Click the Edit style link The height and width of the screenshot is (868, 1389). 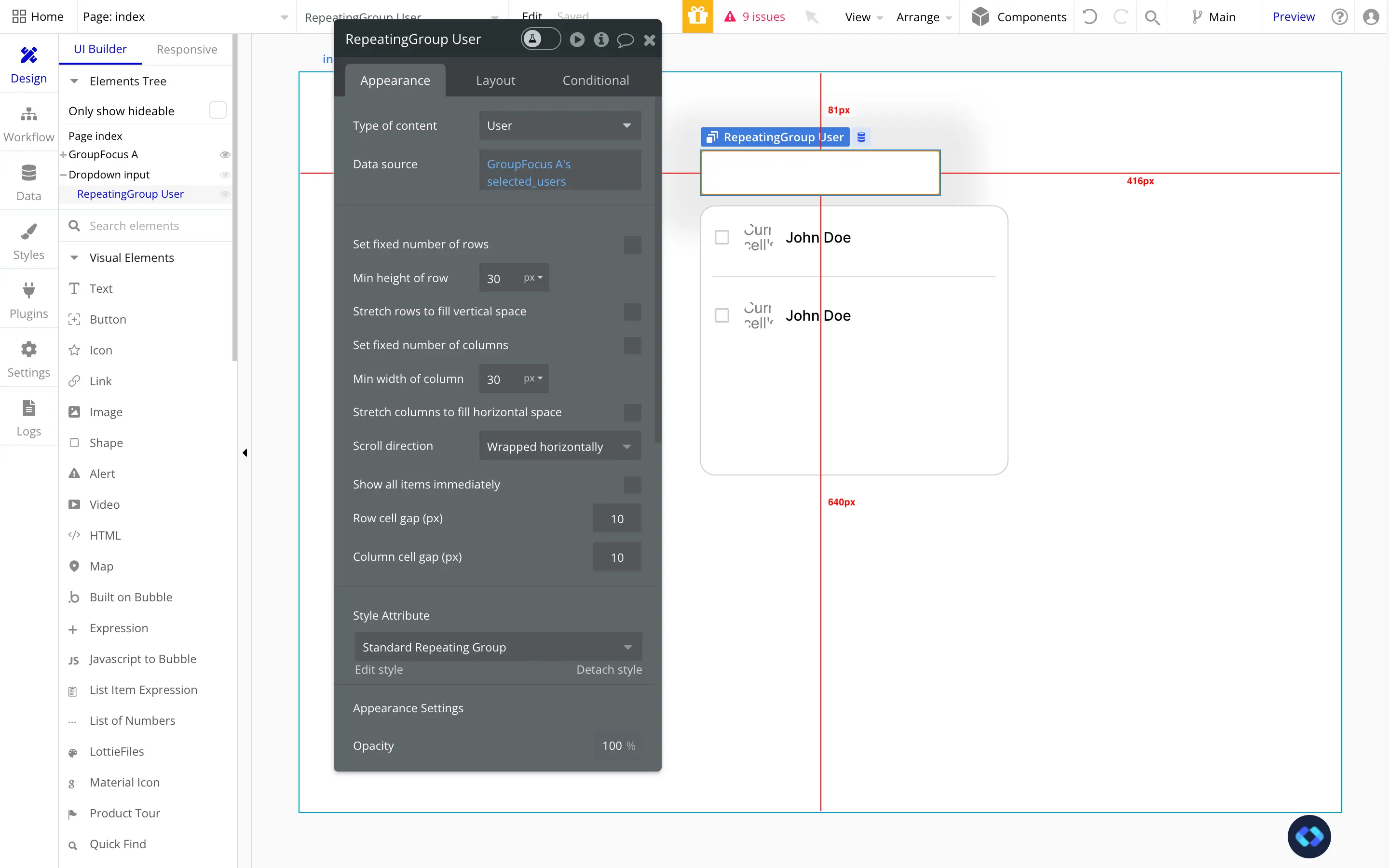[x=379, y=669]
